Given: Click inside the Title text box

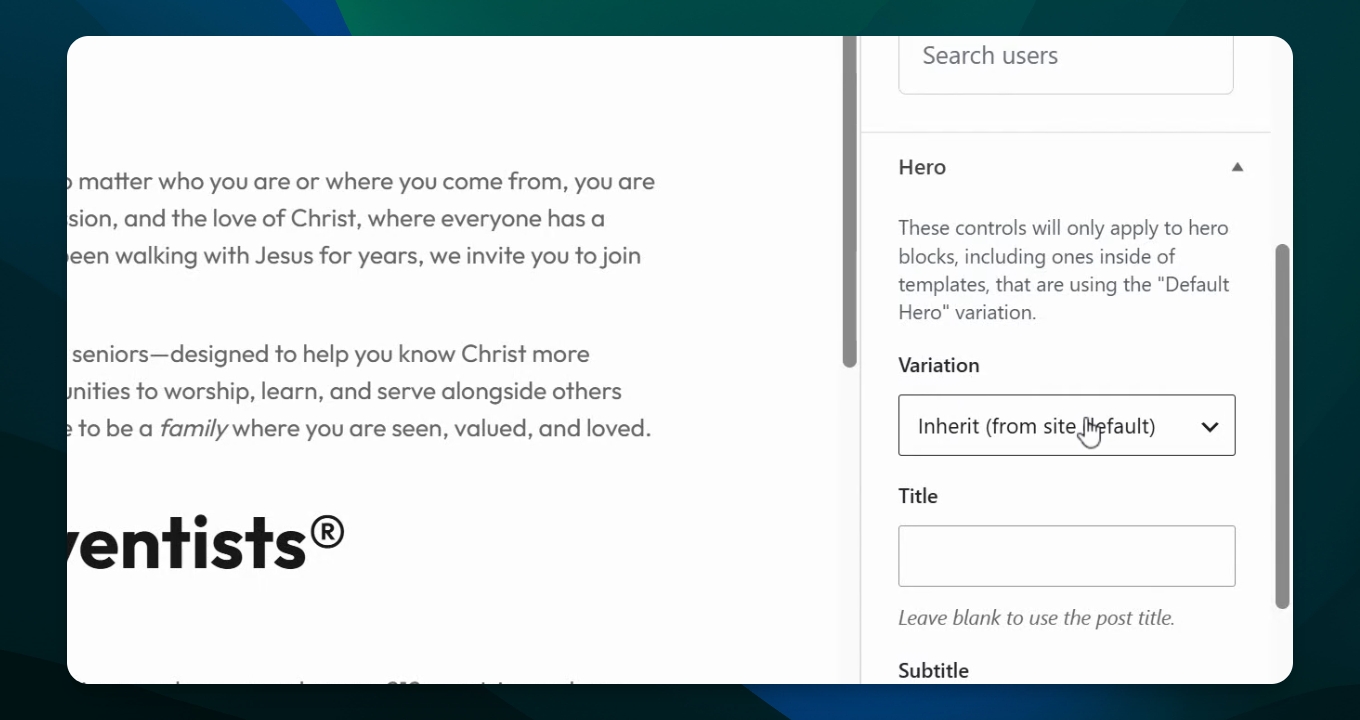Looking at the screenshot, I should (1067, 556).
